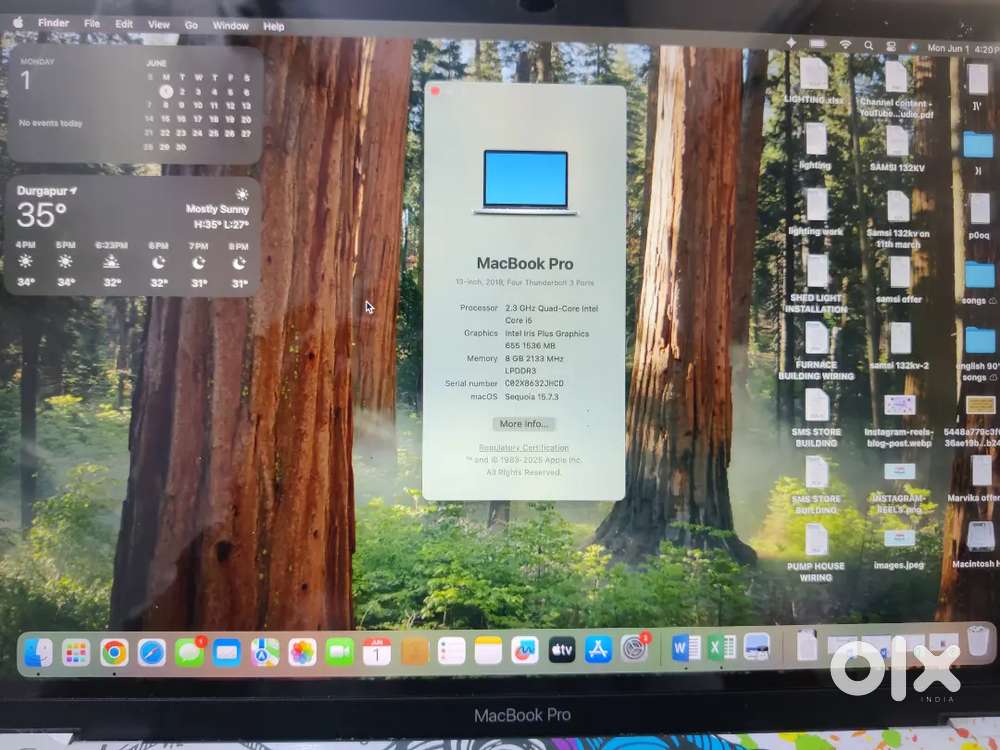Open Microsoft Excel from the dock
1000x750 pixels.
pos(721,647)
